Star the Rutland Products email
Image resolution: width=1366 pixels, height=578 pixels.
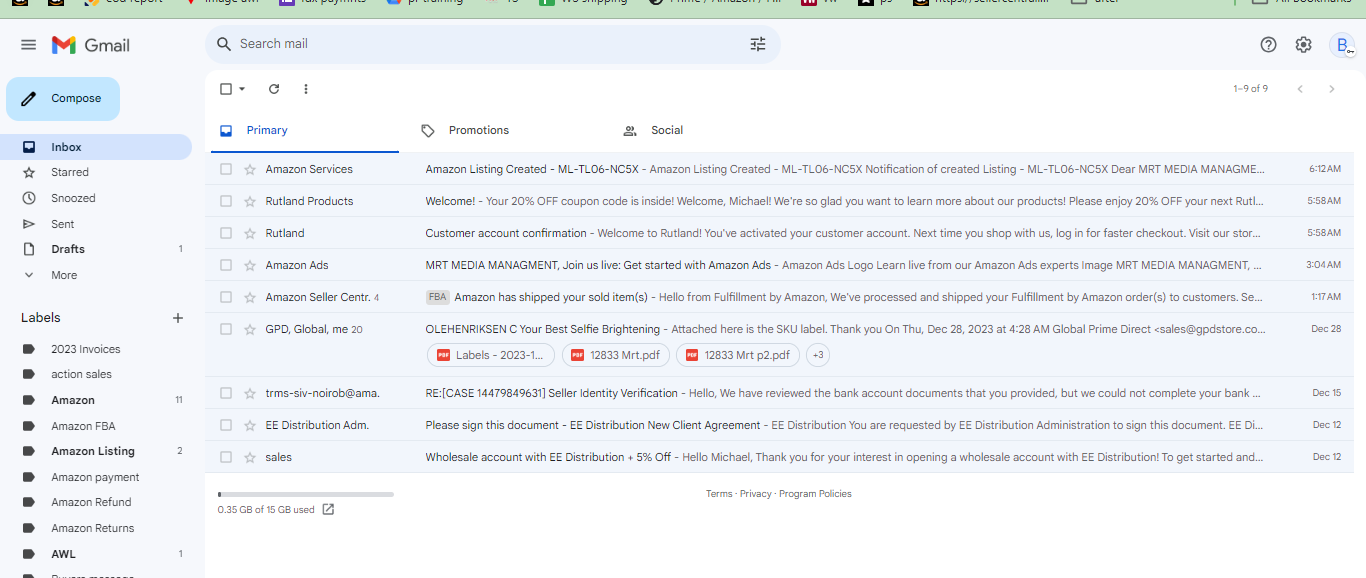(x=250, y=201)
